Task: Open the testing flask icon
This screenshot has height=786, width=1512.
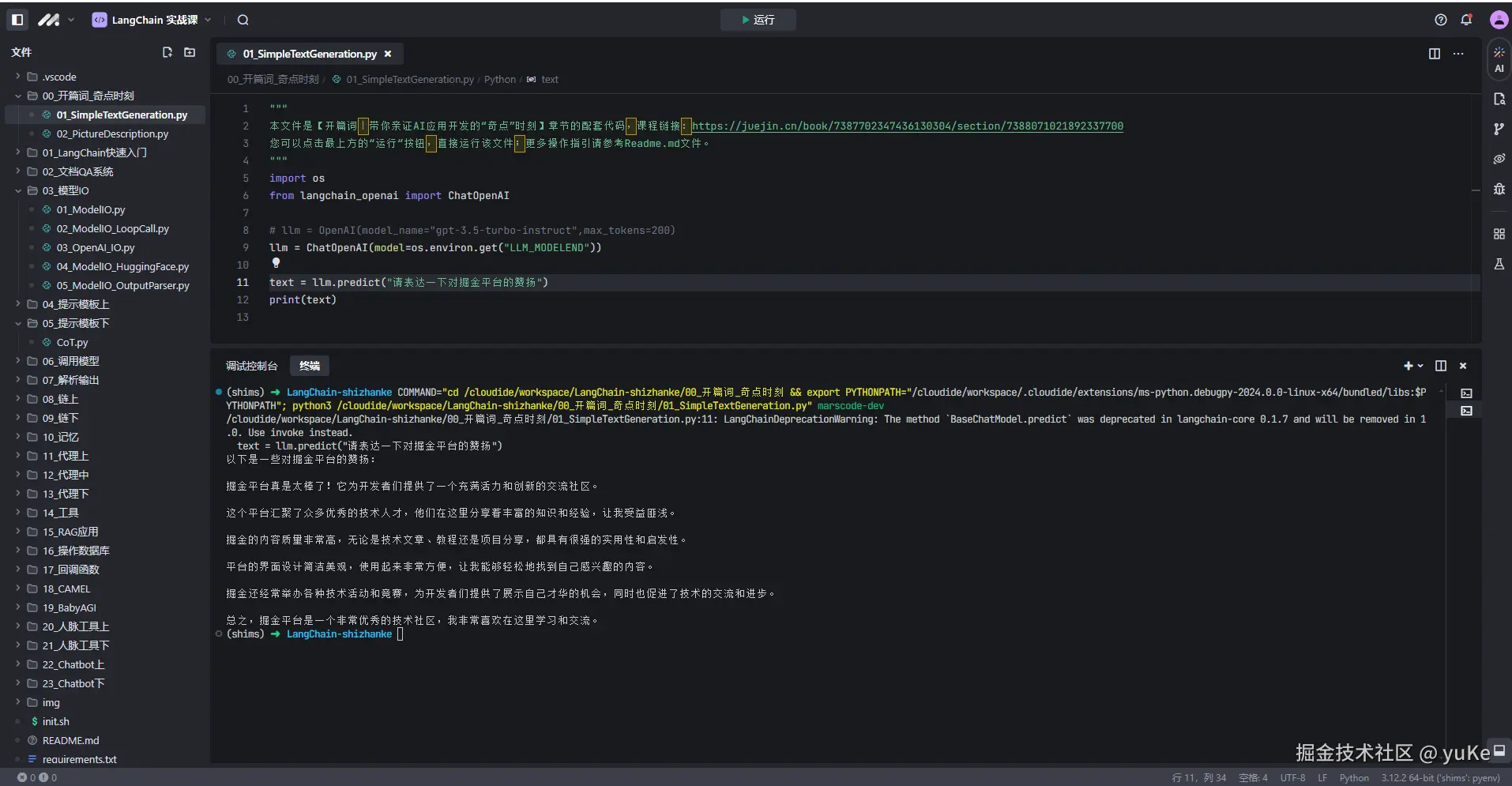Action: 1499,264
